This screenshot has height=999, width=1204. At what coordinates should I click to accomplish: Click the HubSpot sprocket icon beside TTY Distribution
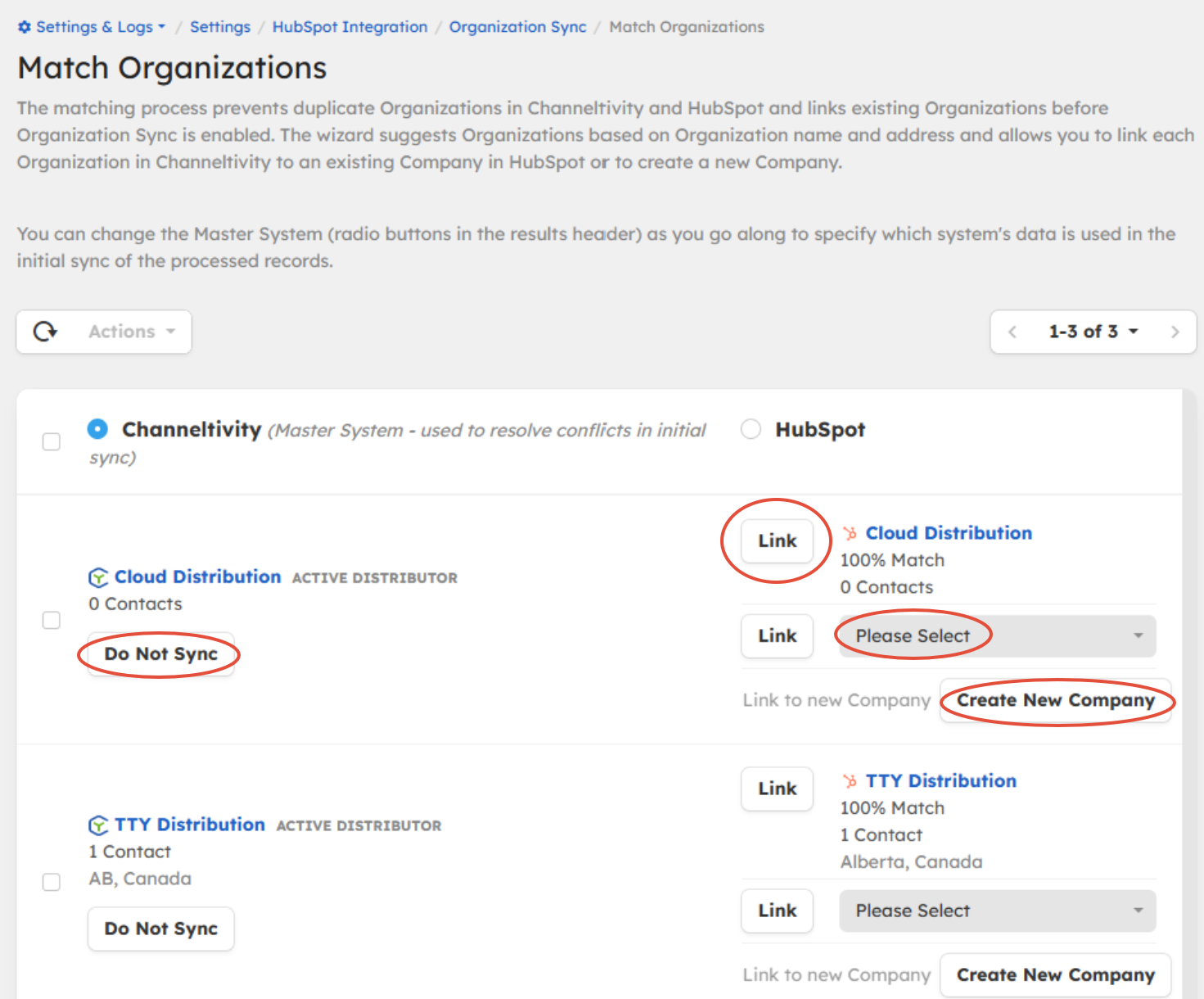click(850, 781)
